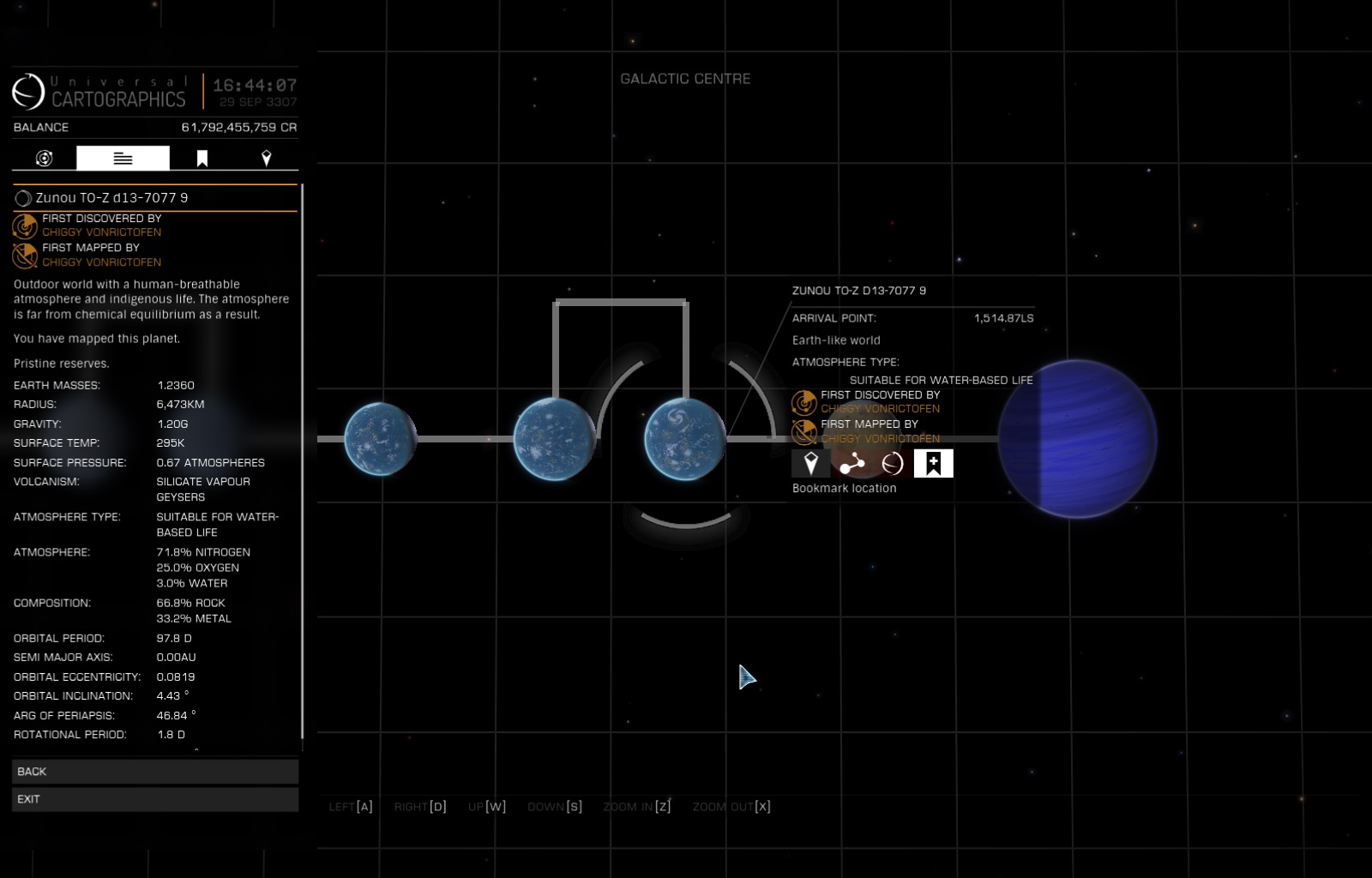
Task: Click the First Mapped By icon in the popup
Action: [803, 431]
